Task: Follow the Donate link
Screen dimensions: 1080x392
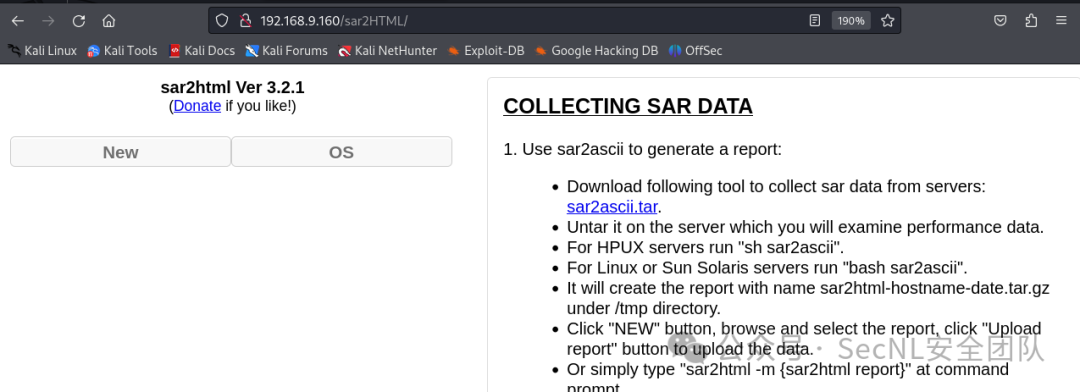Action: [197, 106]
